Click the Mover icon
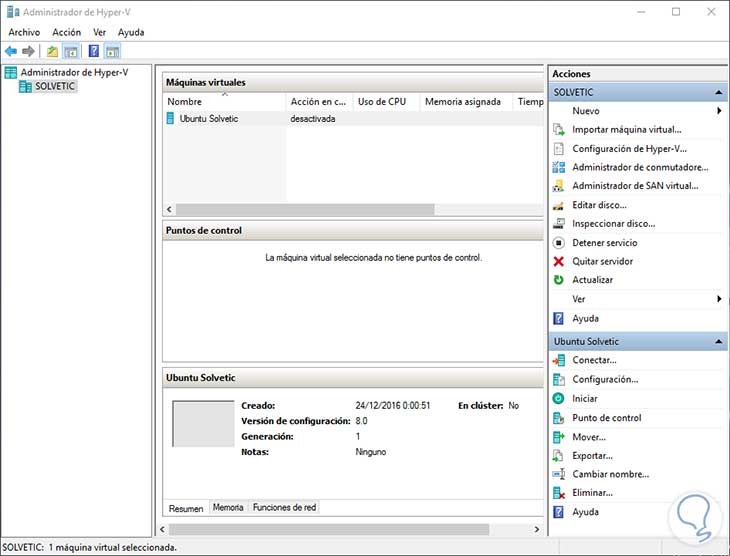This screenshot has width=730, height=556. click(x=559, y=437)
